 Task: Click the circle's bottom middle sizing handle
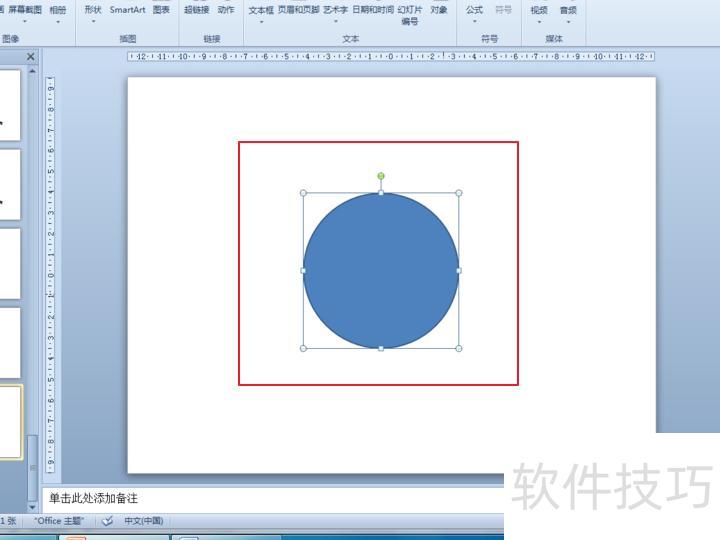pos(381,349)
